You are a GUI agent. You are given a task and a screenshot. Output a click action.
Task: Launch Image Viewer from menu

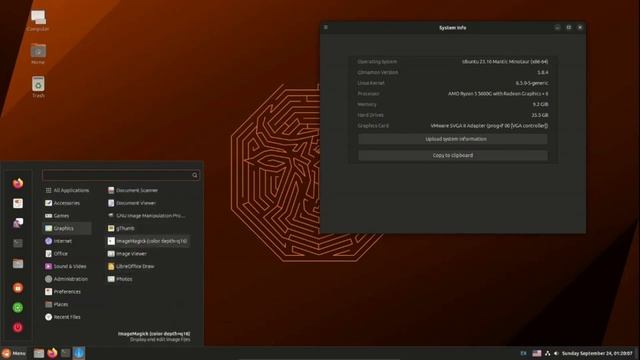[x=148, y=253]
